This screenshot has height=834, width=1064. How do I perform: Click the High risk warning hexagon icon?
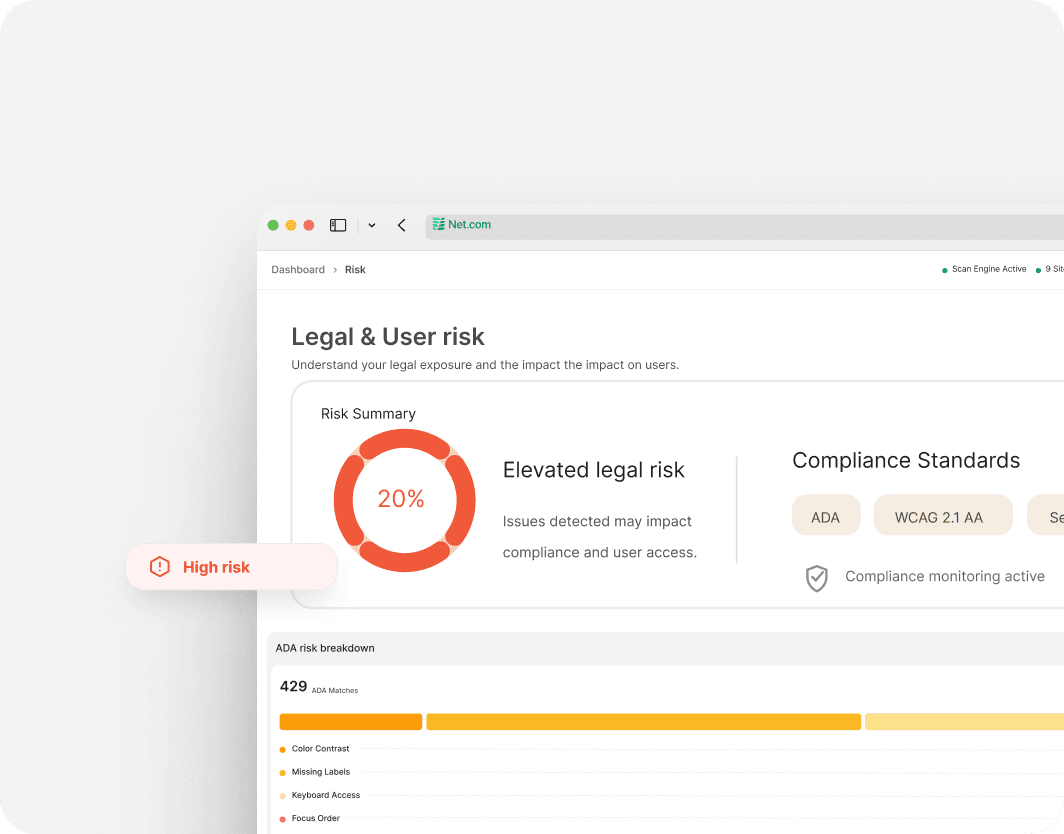tap(159, 567)
